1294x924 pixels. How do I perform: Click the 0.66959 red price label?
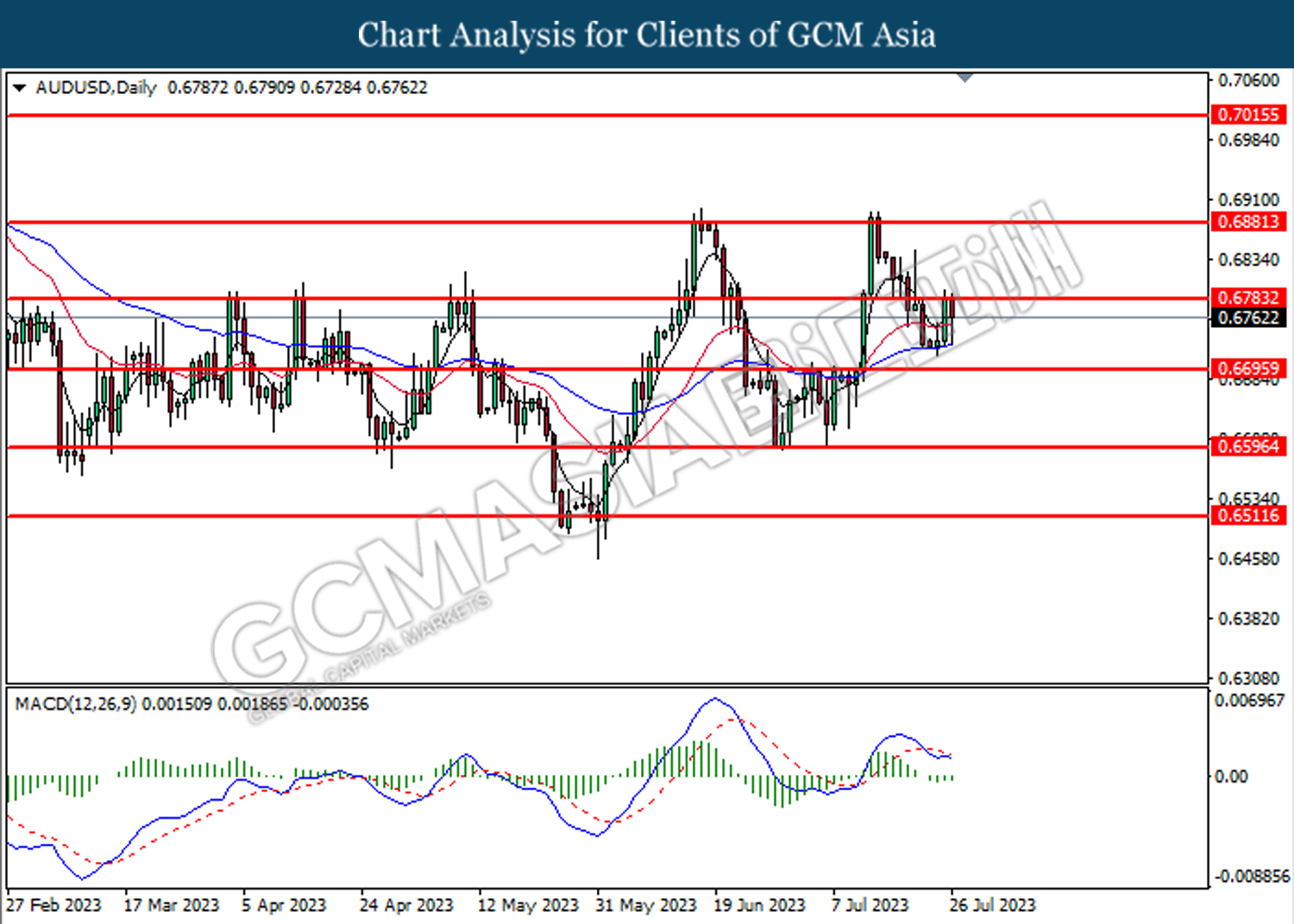pos(1248,369)
